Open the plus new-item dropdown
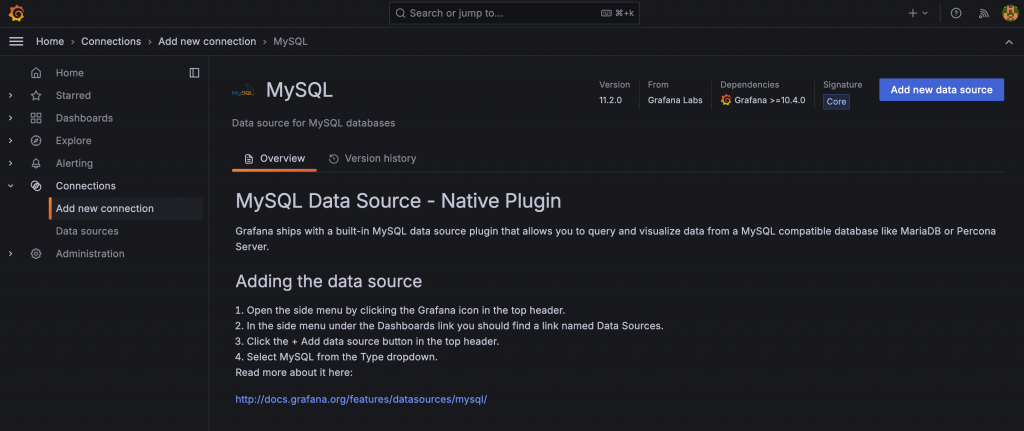The height and width of the screenshot is (431, 1024). point(917,13)
